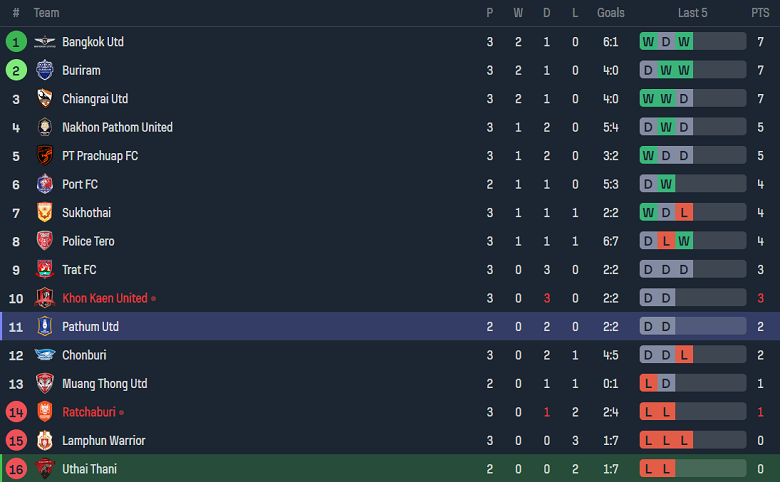Click Sukhothai's red loss badge
Viewport: 780px width, 482px height.
pos(684,213)
